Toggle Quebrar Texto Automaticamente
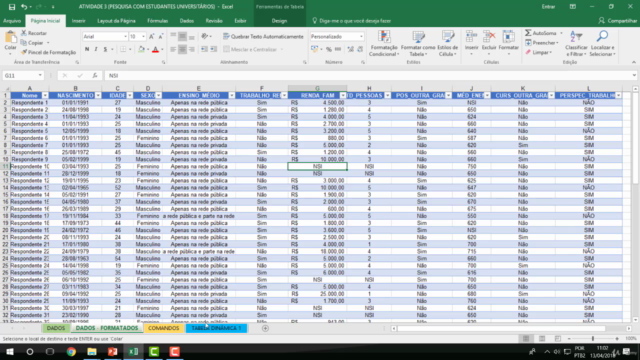 (x=263, y=37)
